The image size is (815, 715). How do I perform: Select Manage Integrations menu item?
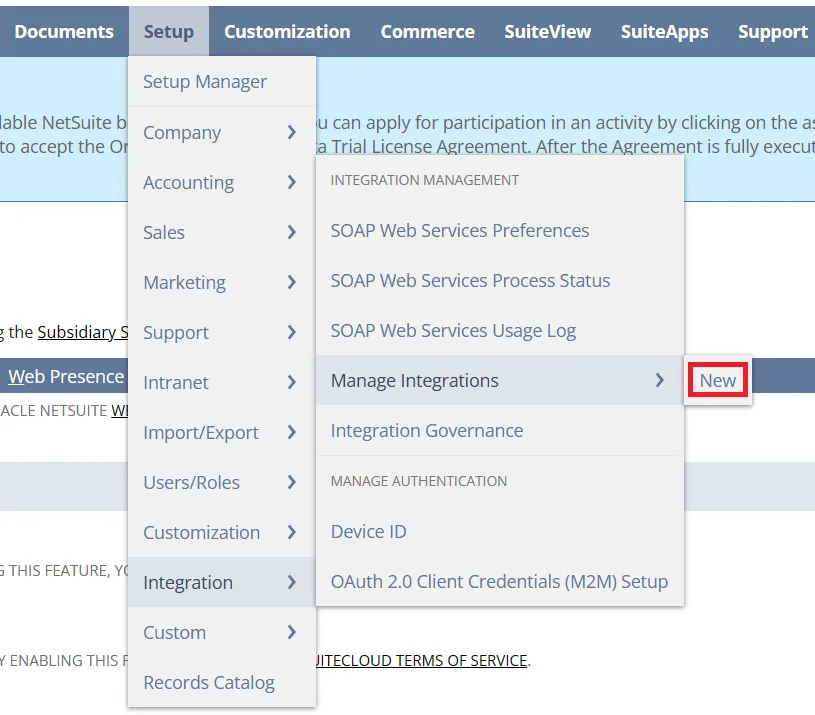click(x=499, y=380)
